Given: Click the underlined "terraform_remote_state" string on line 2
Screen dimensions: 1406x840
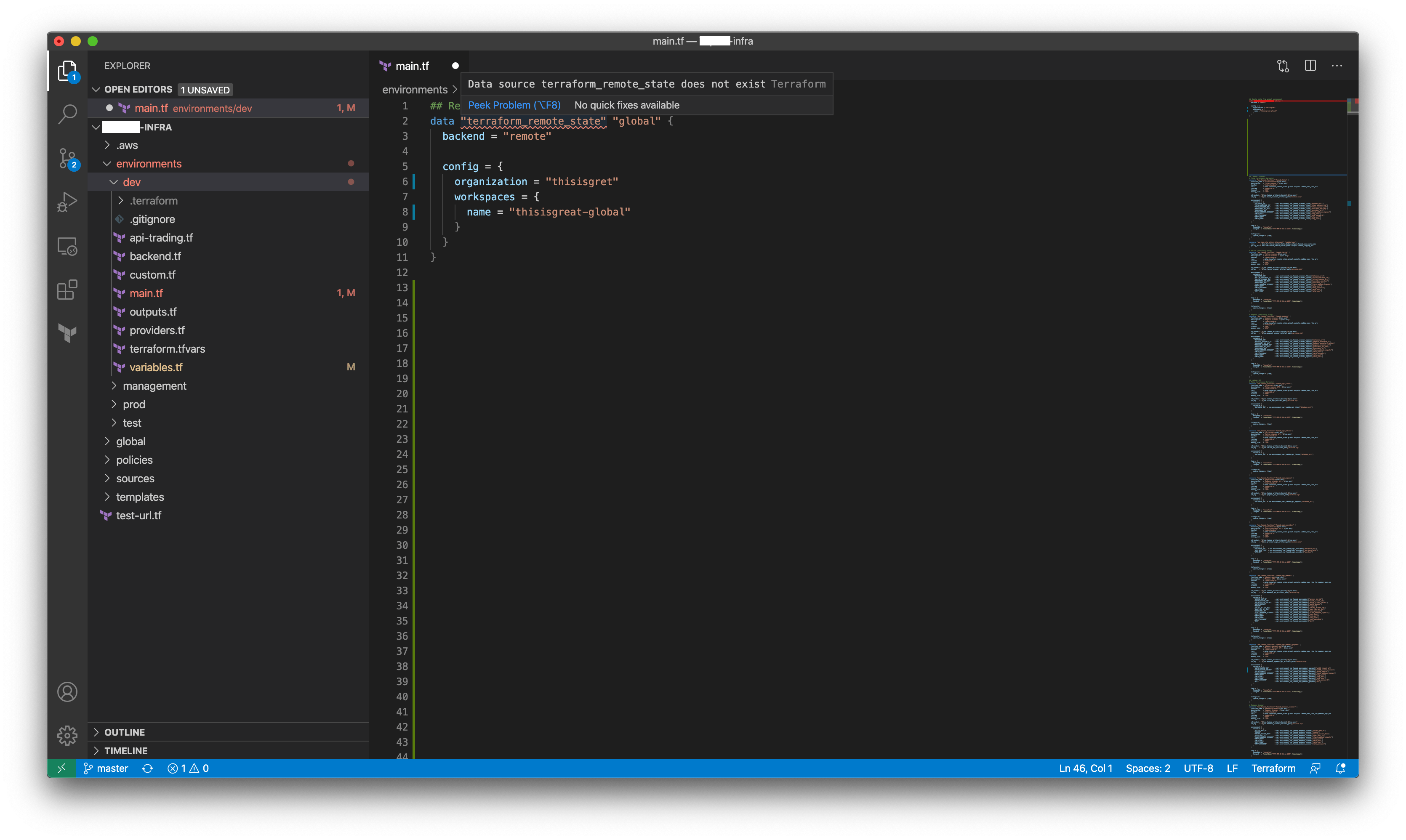Looking at the screenshot, I should point(533,121).
